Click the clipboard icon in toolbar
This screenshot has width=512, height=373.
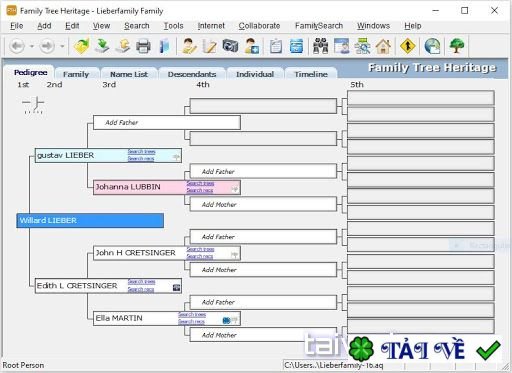point(276,46)
